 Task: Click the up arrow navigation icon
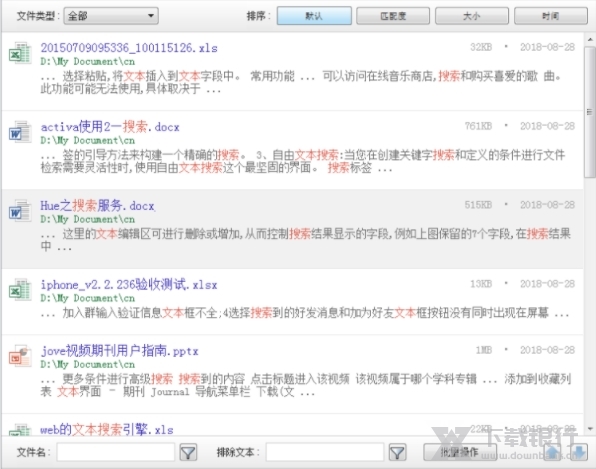[x=553, y=452]
